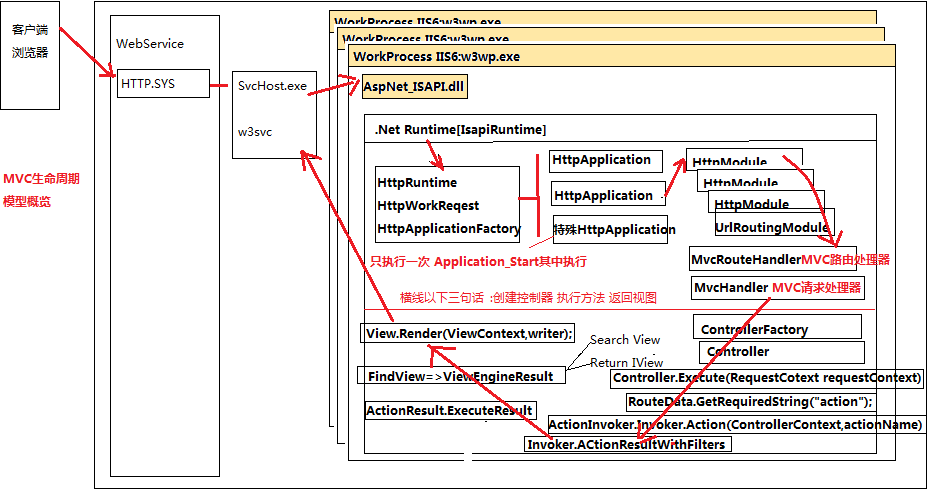Viewport: 932px width, 494px height.
Task: Select the red 模型概览 text
Action: click(27, 202)
